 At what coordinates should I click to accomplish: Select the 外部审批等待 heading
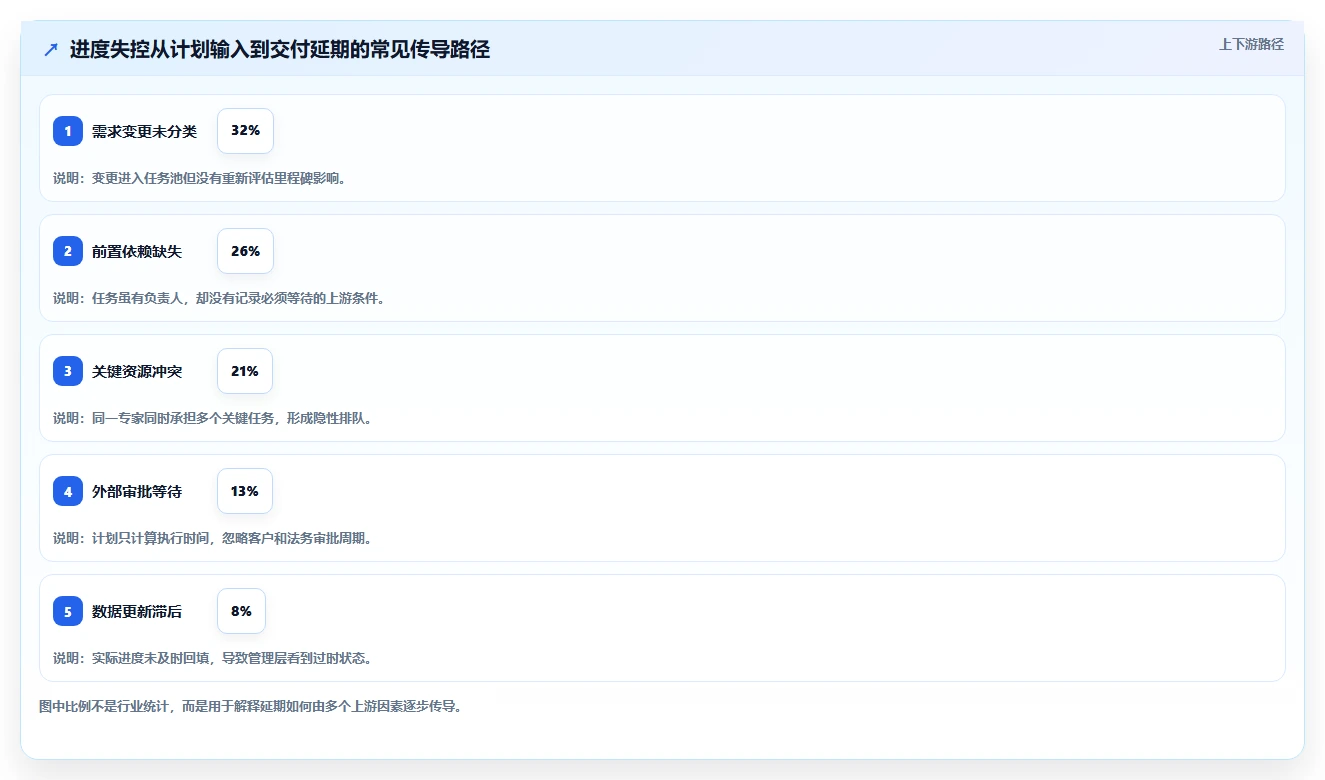click(x=137, y=491)
